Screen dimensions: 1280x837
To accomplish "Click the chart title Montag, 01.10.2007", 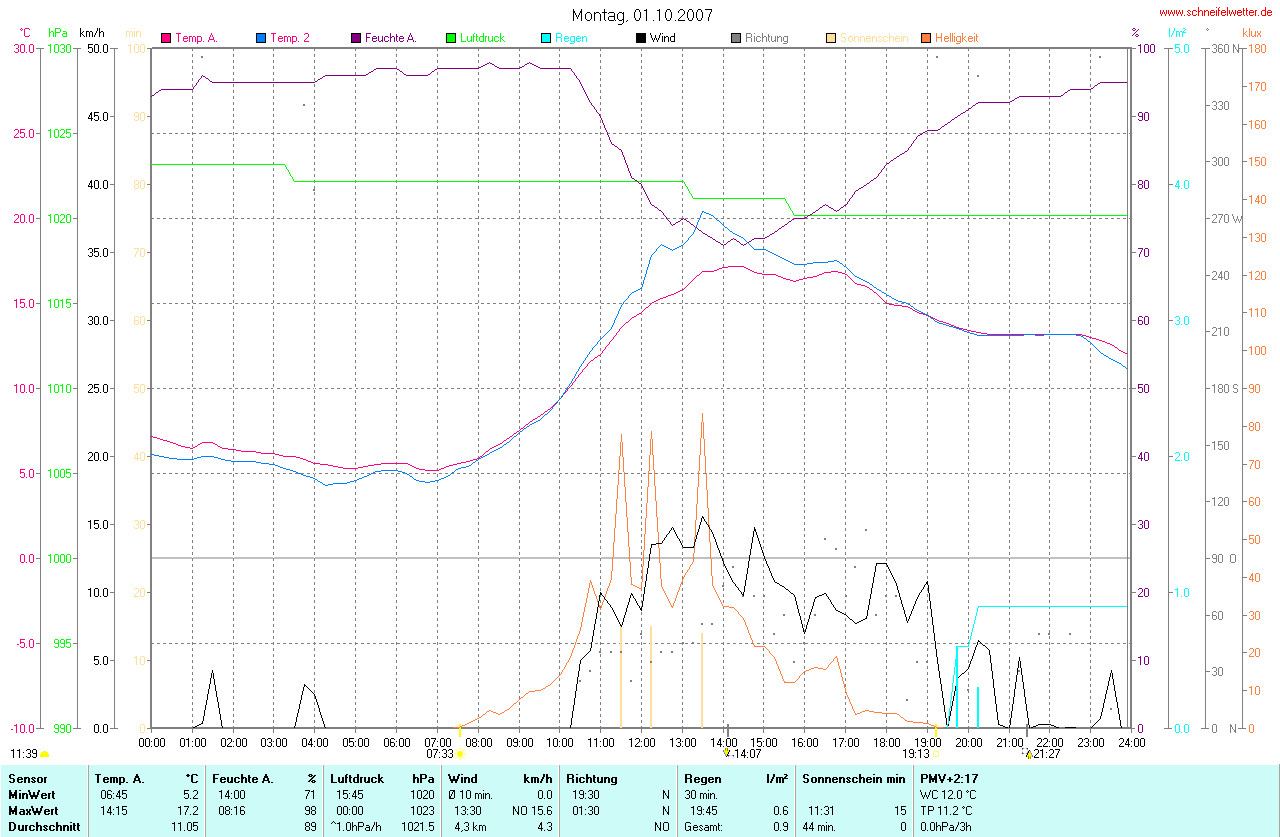I will pyautogui.click(x=642, y=15).
